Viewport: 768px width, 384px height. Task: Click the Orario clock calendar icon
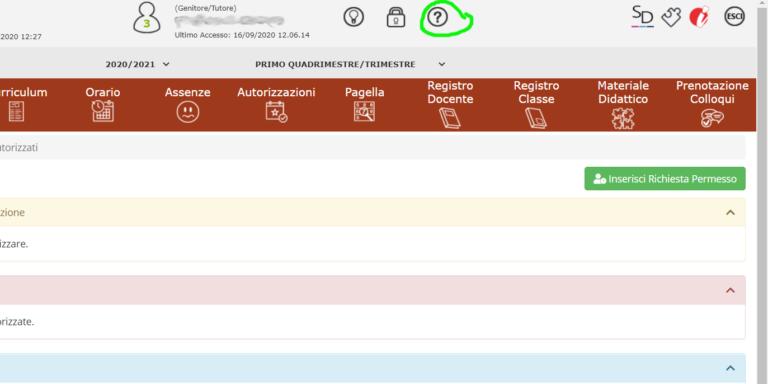click(103, 111)
